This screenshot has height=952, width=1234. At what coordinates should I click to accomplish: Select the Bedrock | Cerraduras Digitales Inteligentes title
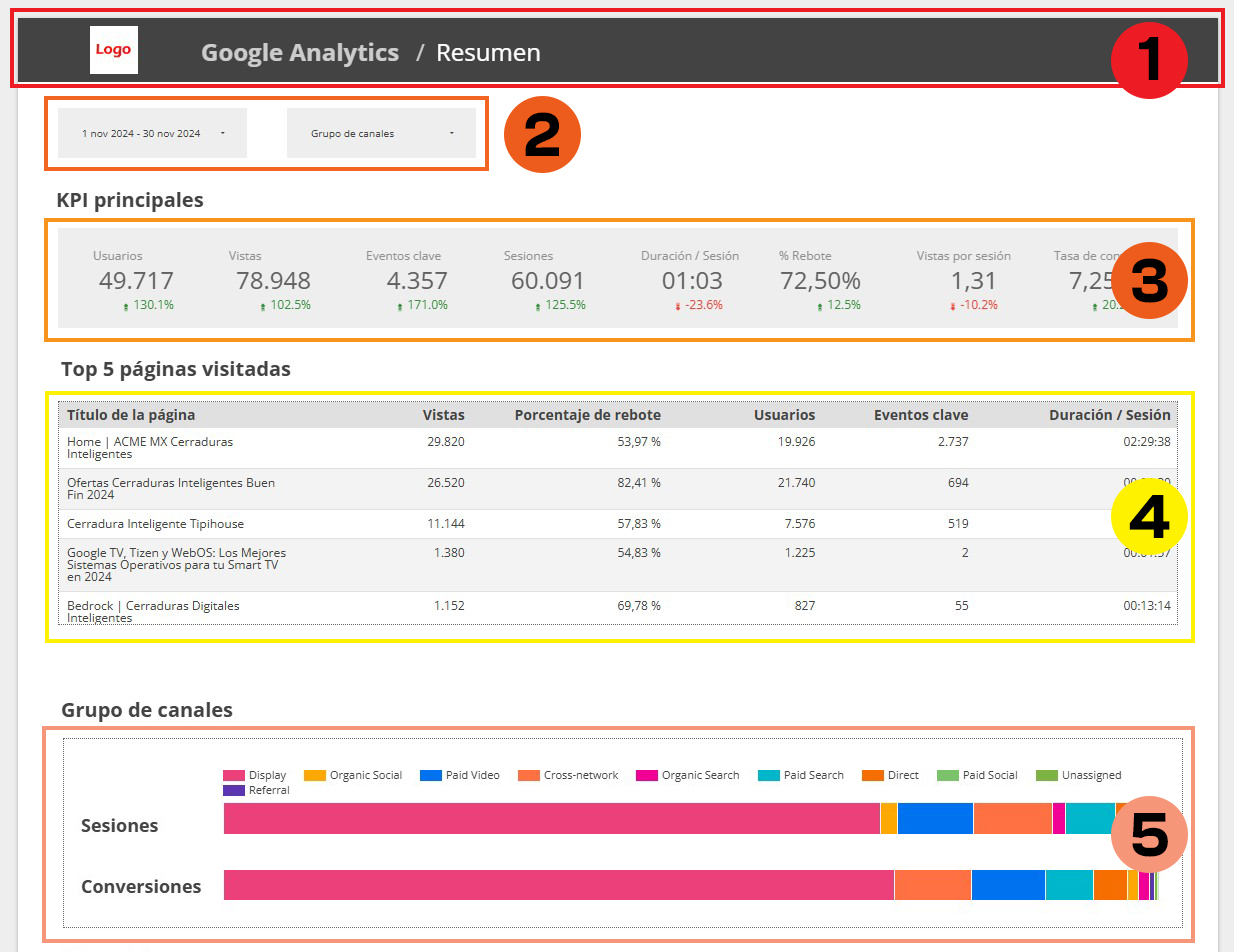(x=153, y=612)
